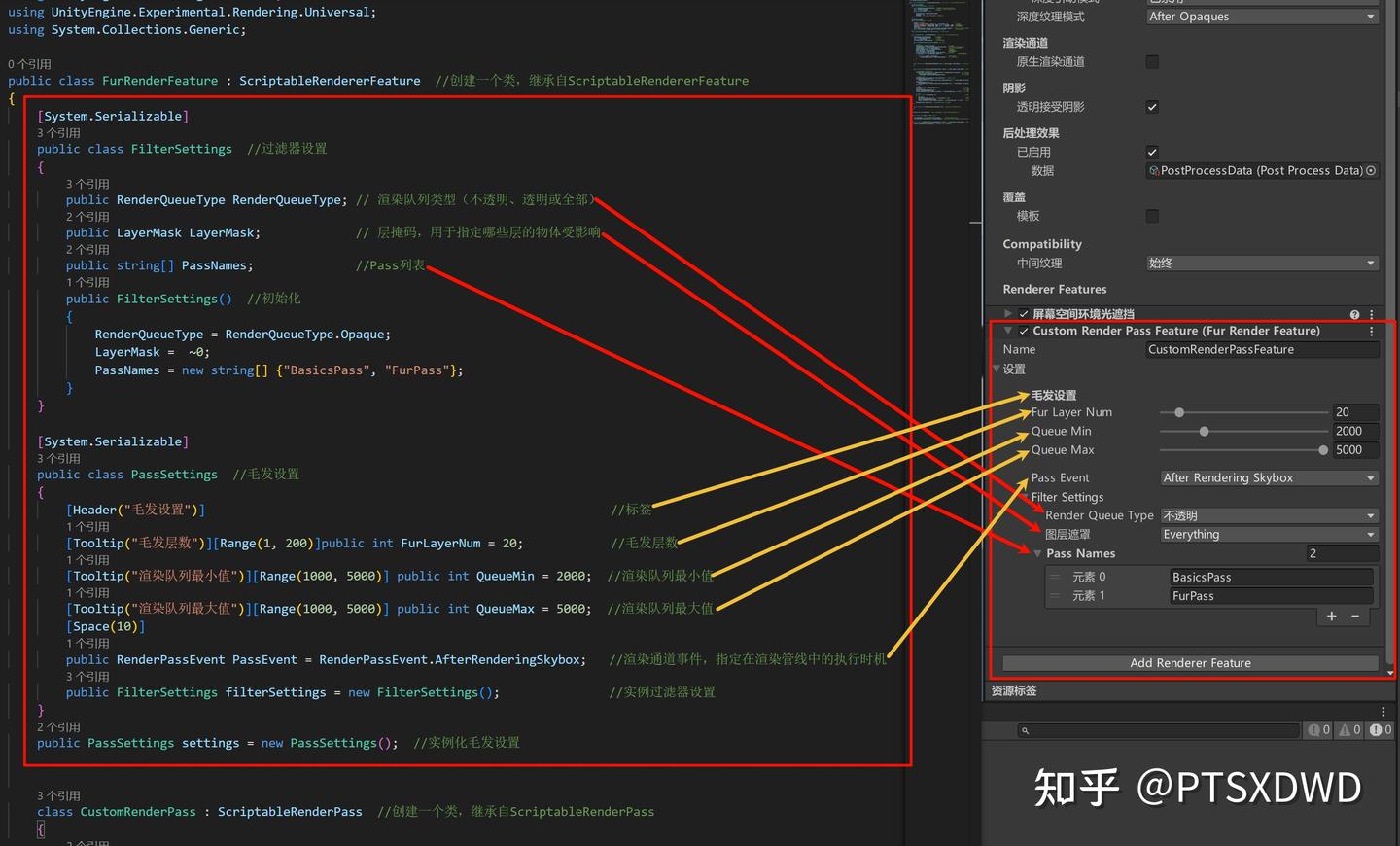
Task: Click the warning count icon in status bar
Action: click(x=1343, y=729)
